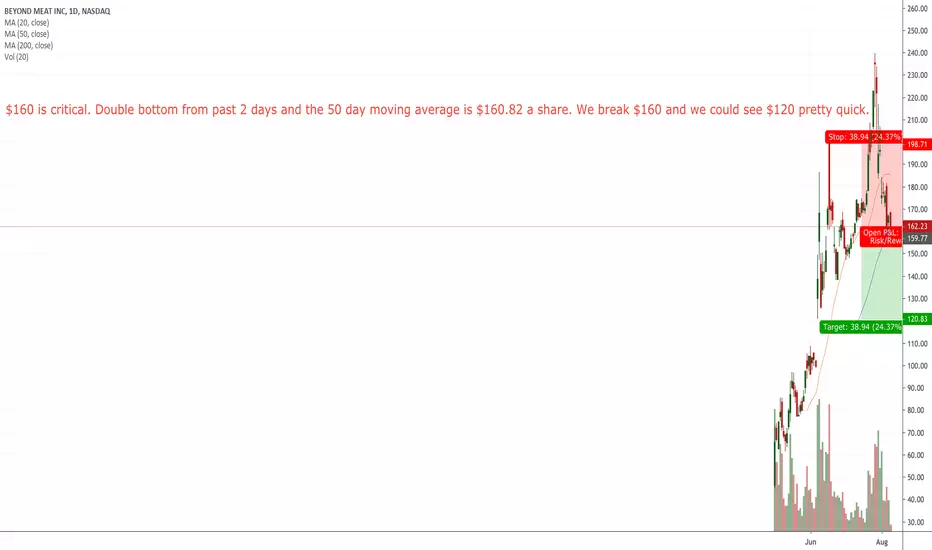932x550 pixels.
Task: Select the red $160 annotation text
Action: (x=437, y=110)
